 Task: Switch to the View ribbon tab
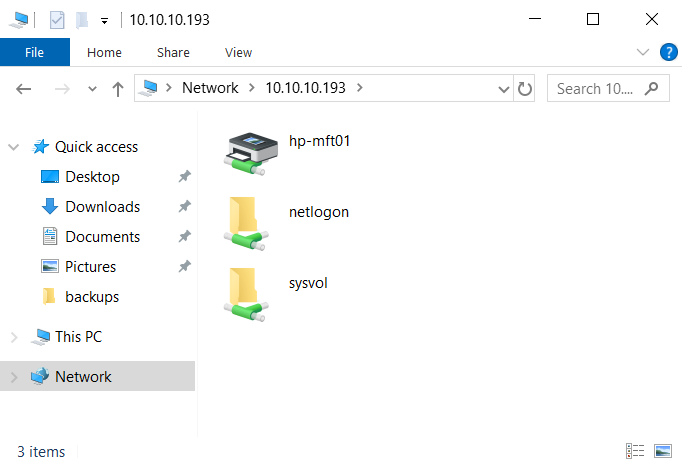238,52
